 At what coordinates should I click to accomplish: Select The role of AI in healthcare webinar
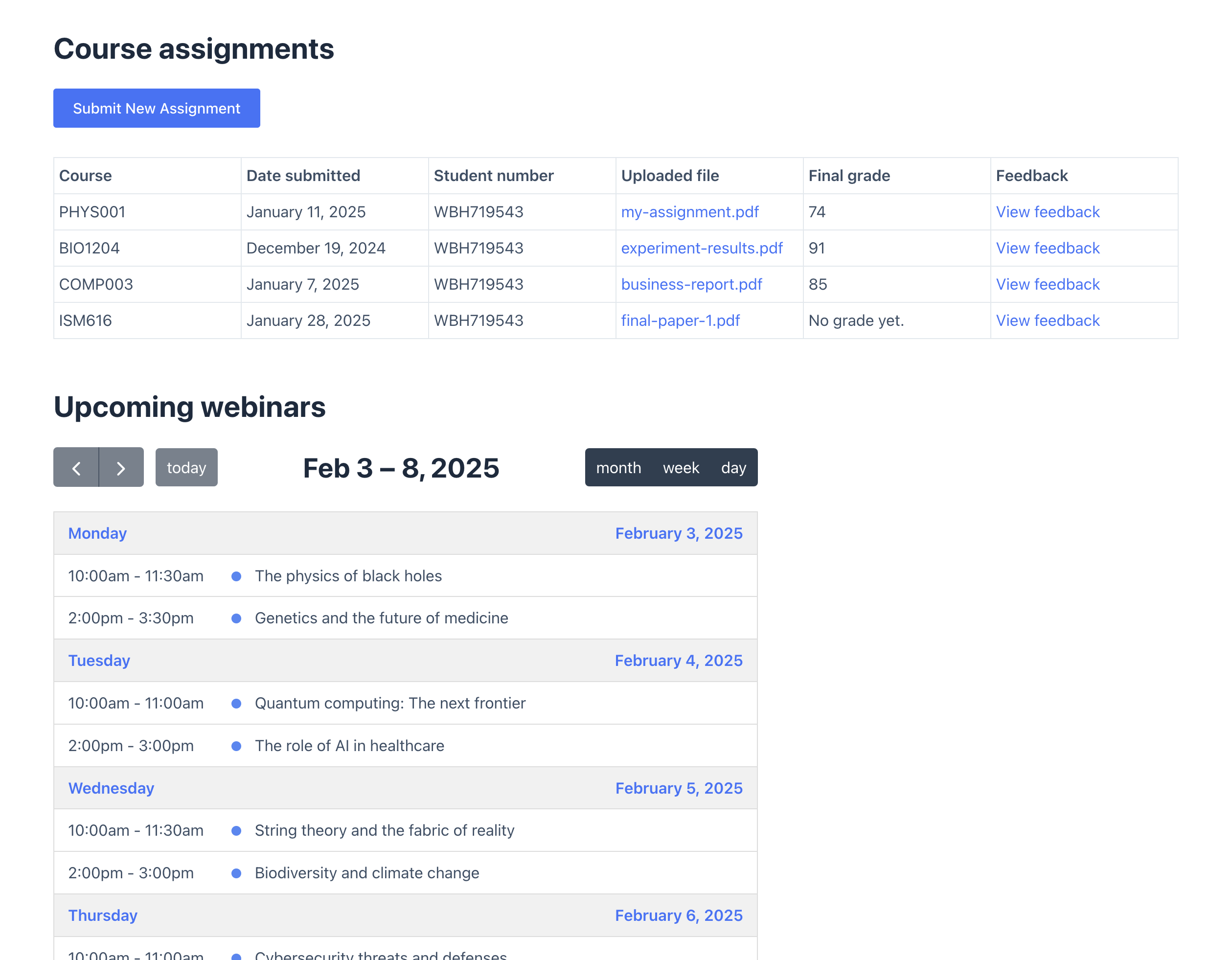tap(406, 746)
